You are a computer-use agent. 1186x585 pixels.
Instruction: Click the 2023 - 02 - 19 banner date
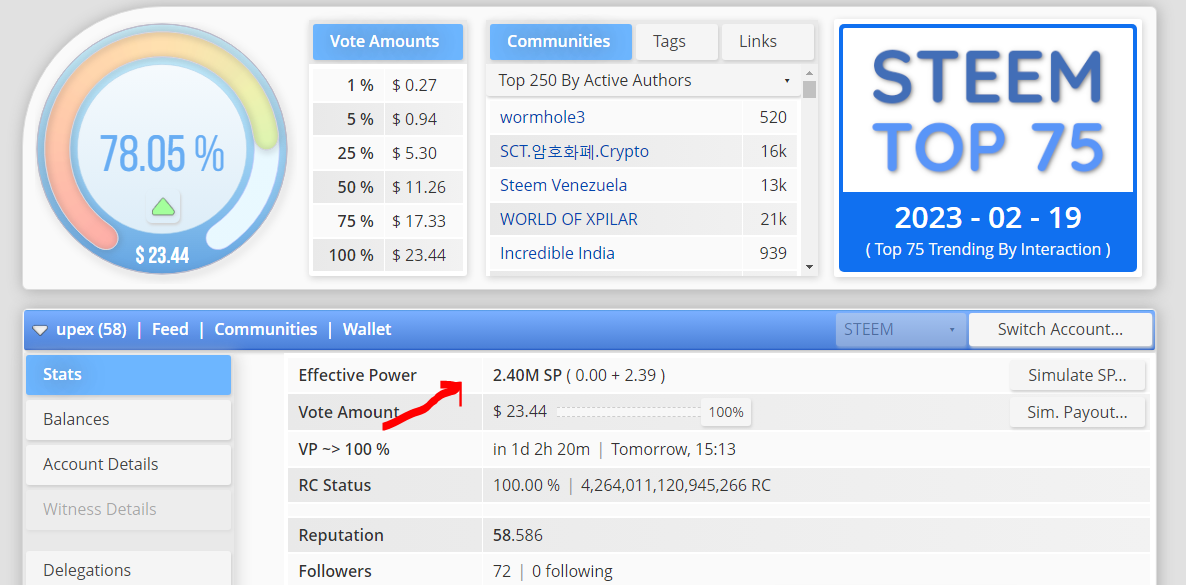[988, 219]
